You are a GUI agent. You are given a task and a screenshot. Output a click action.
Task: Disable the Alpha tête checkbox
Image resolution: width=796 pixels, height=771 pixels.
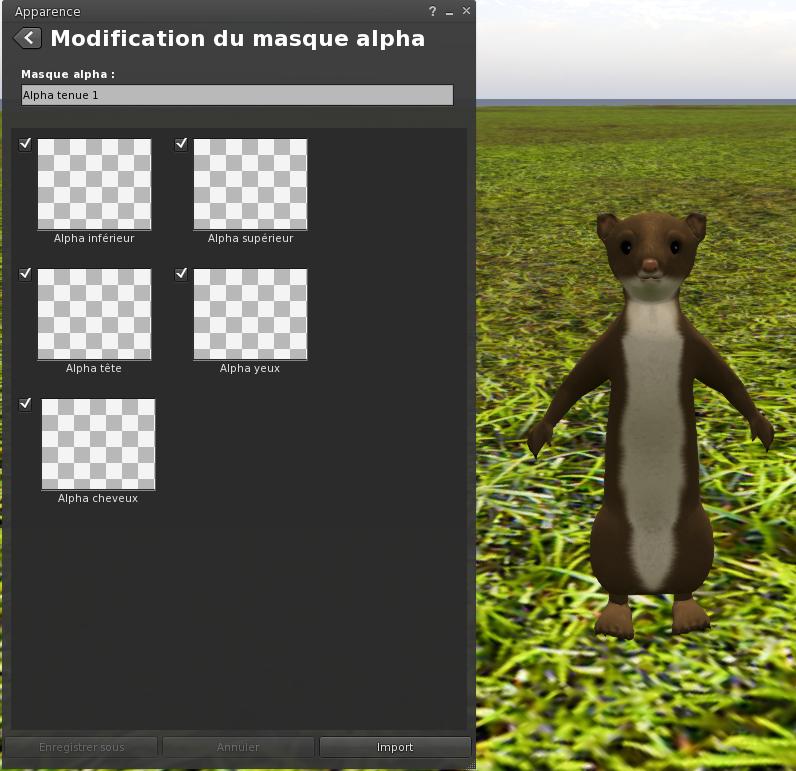point(25,274)
